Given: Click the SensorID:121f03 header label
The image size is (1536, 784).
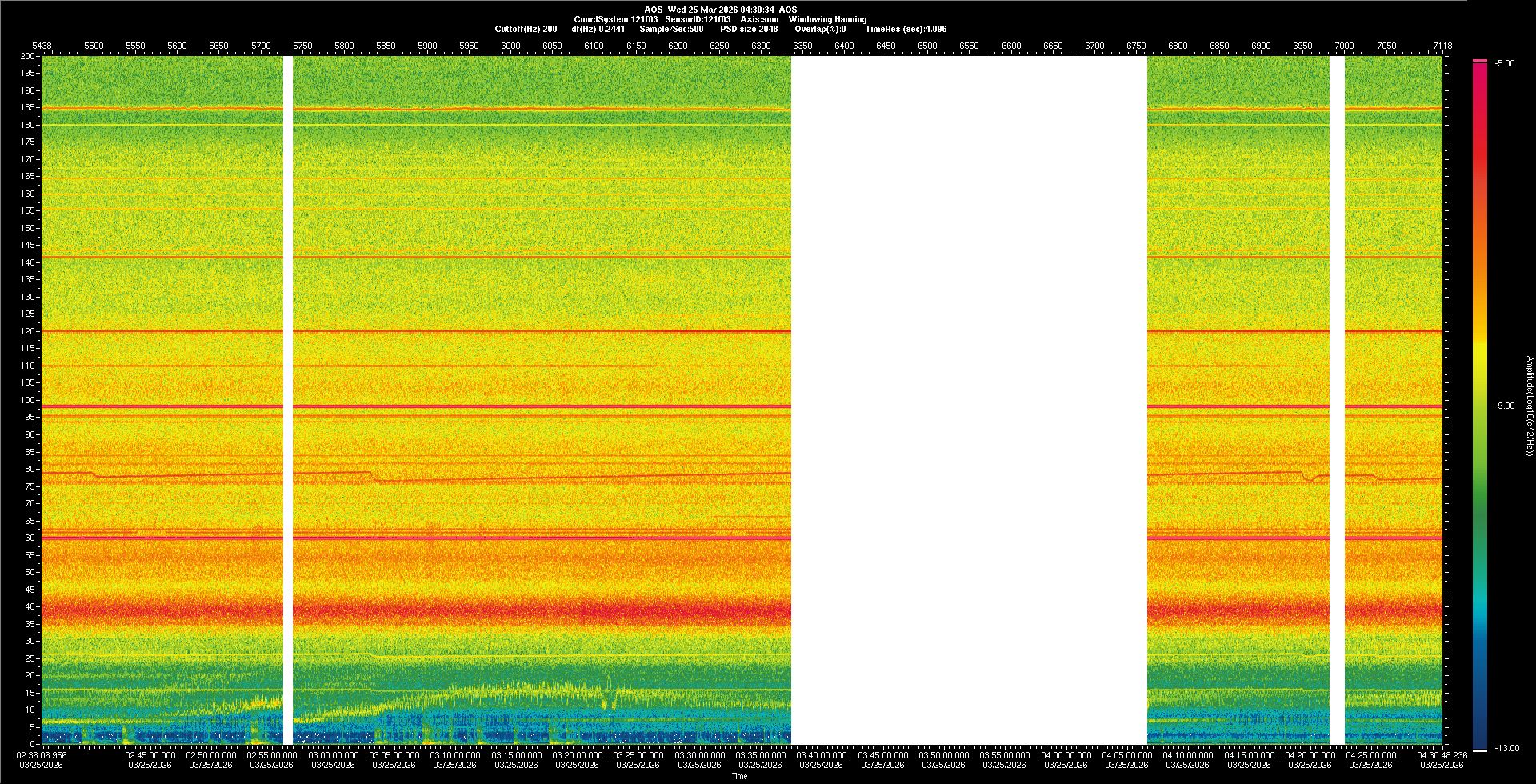Looking at the screenshot, I should click(x=698, y=19).
